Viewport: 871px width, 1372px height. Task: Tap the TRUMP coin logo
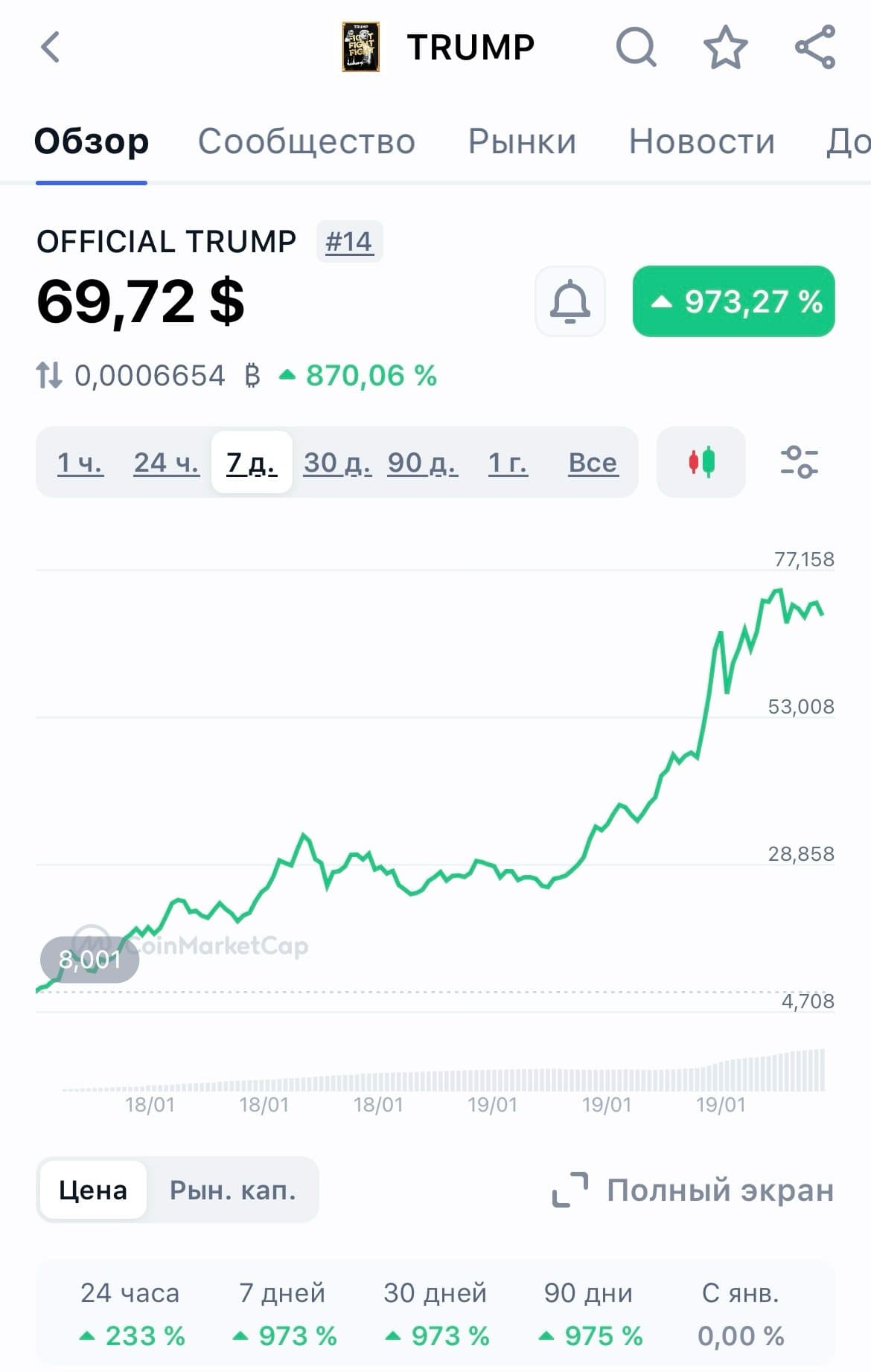[x=361, y=47]
